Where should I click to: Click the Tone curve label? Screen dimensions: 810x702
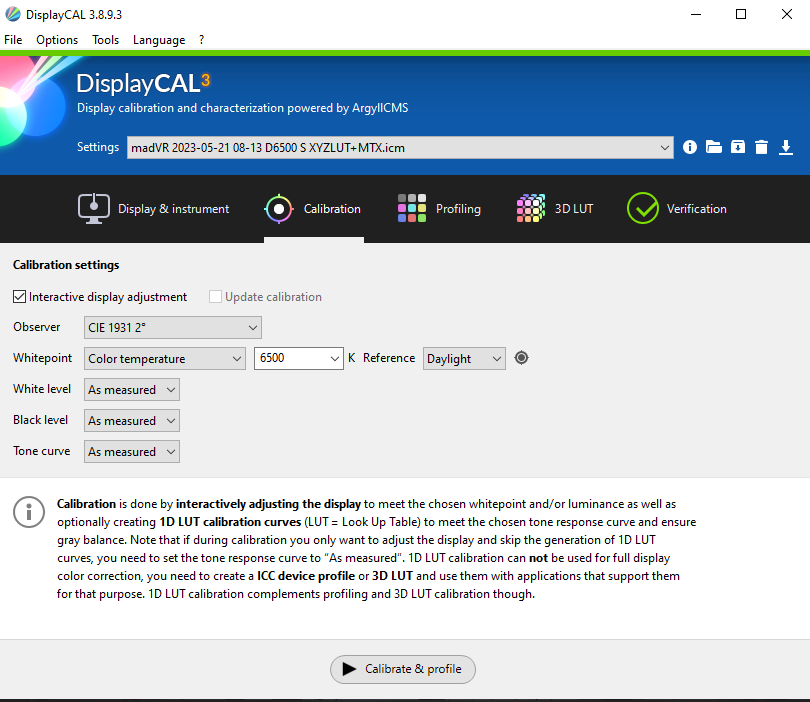(x=41, y=451)
